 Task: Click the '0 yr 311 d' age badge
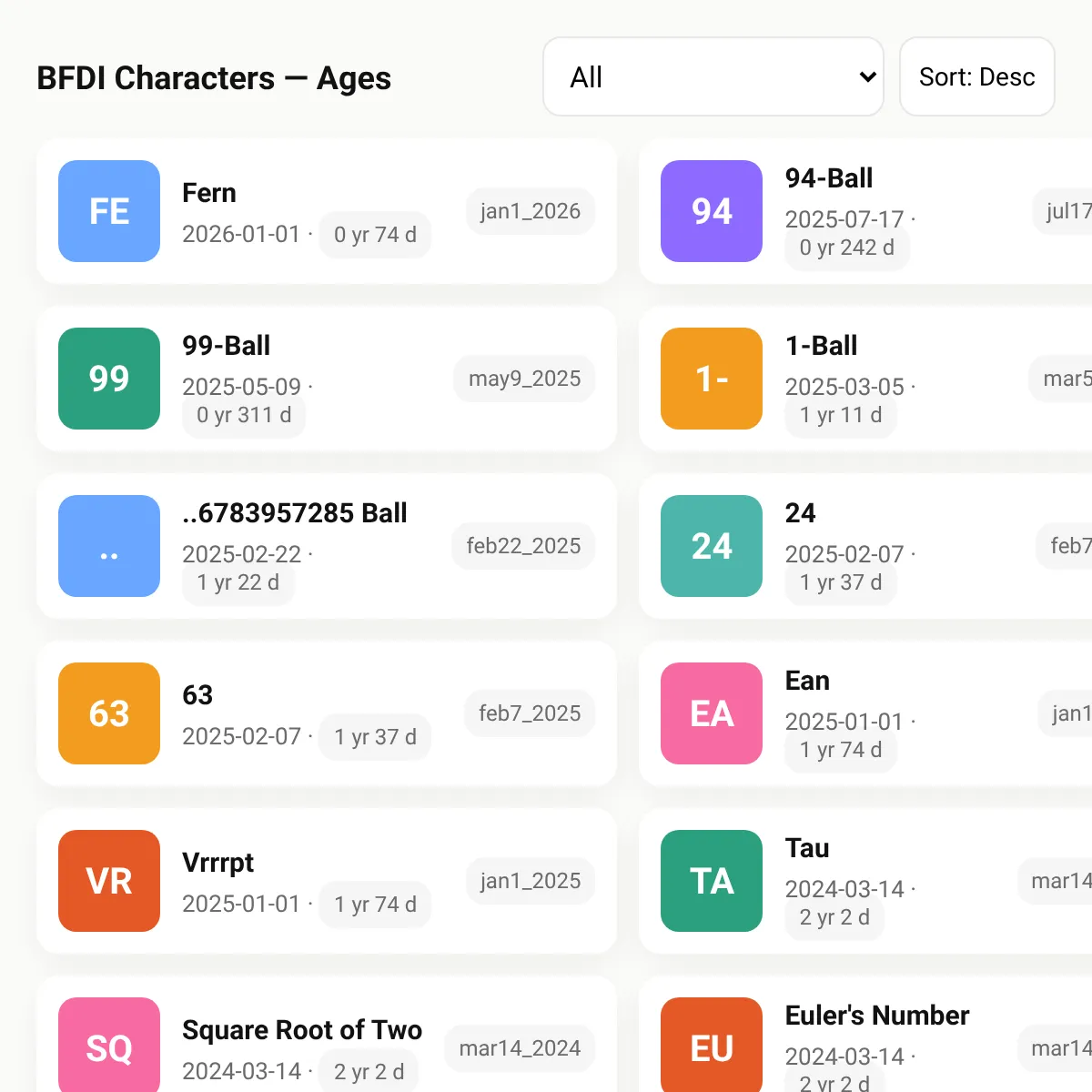tap(244, 415)
